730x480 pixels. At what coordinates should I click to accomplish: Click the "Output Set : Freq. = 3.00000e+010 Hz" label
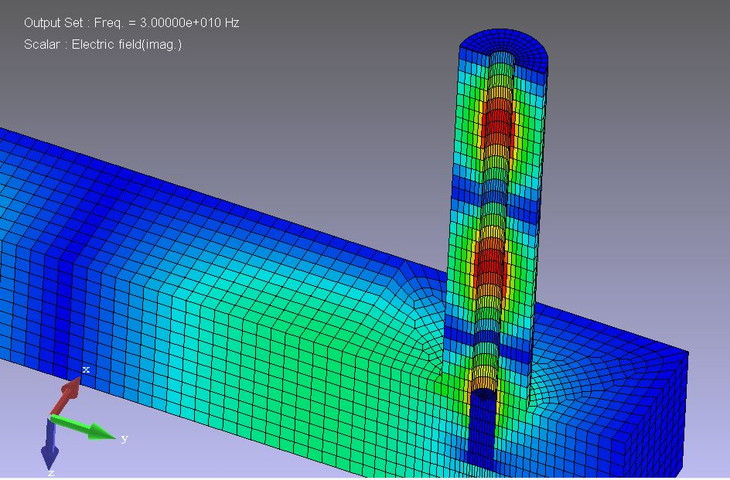pos(131,23)
